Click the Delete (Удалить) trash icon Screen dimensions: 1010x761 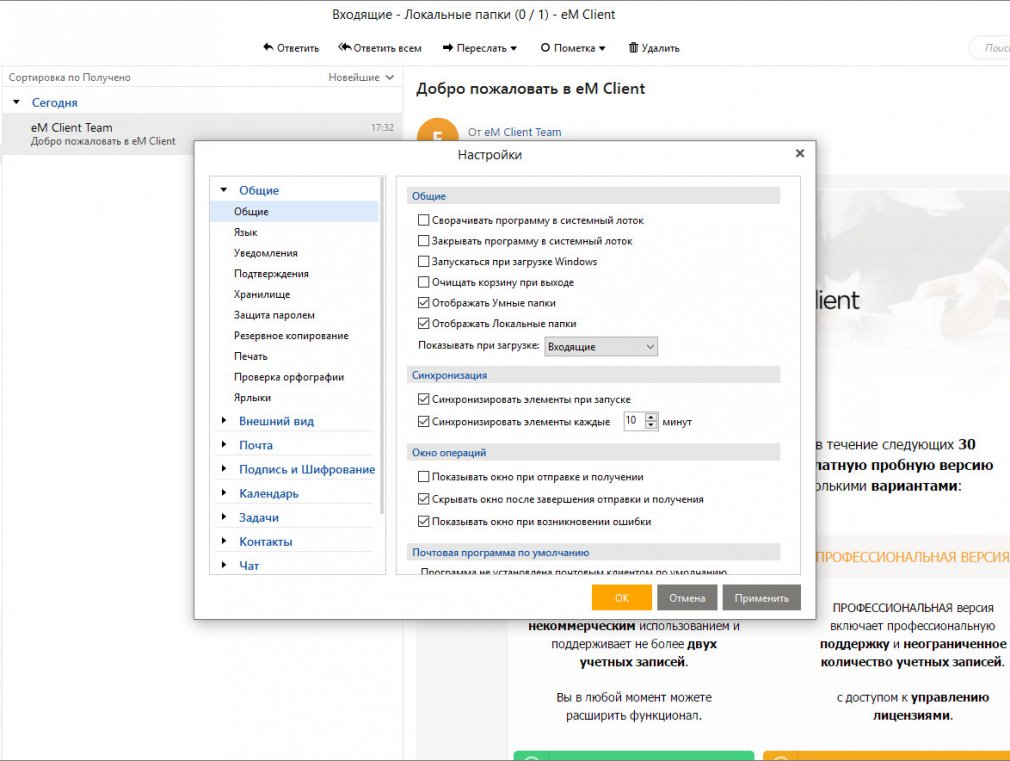click(633, 48)
